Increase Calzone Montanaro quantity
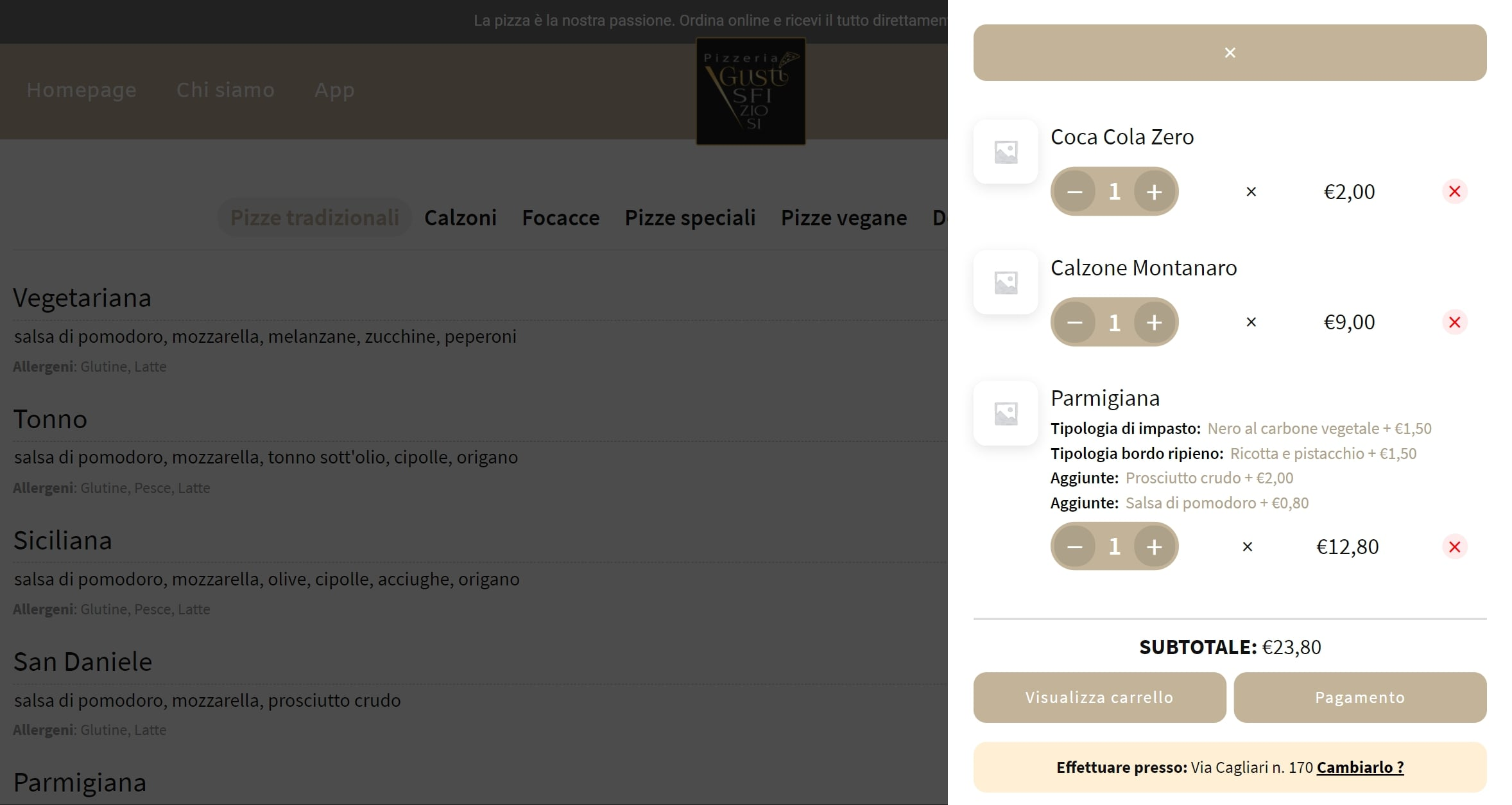The width and height of the screenshot is (1512, 805). tap(1154, 322)
